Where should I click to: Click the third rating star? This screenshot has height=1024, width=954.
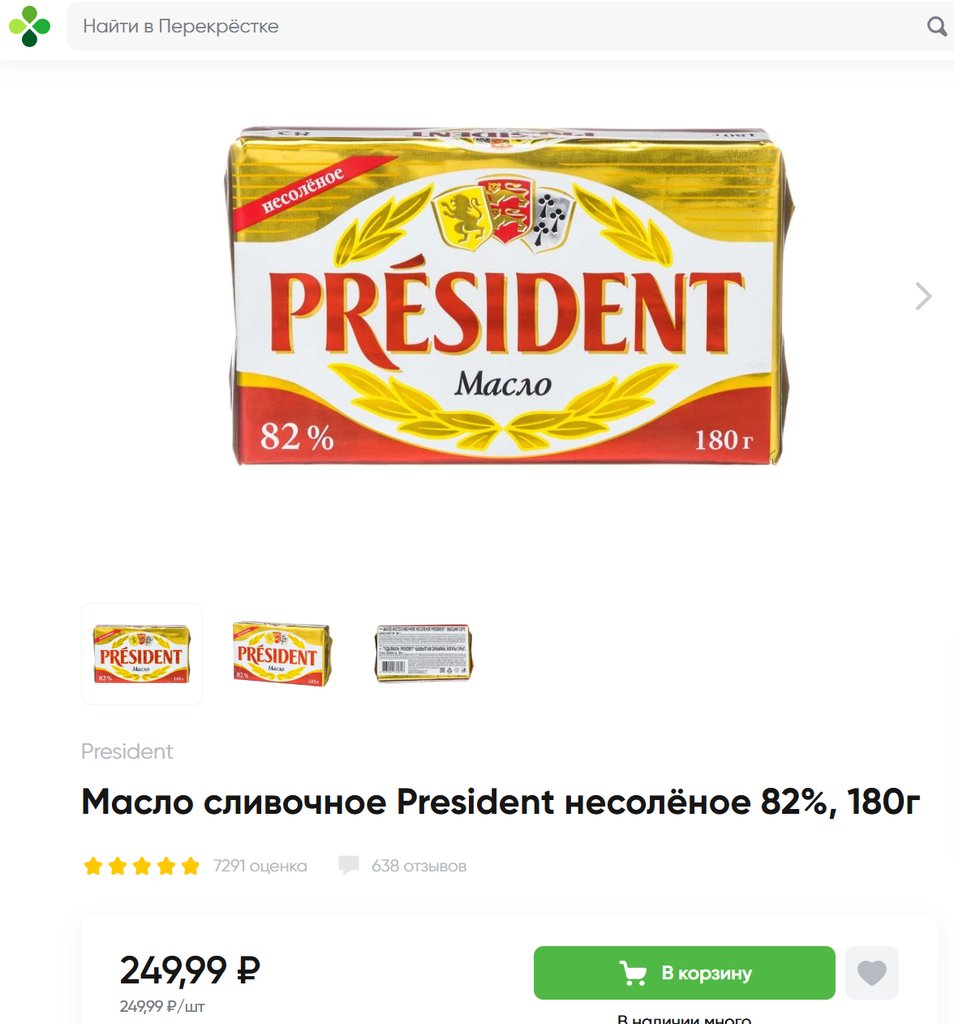[142, 866]
